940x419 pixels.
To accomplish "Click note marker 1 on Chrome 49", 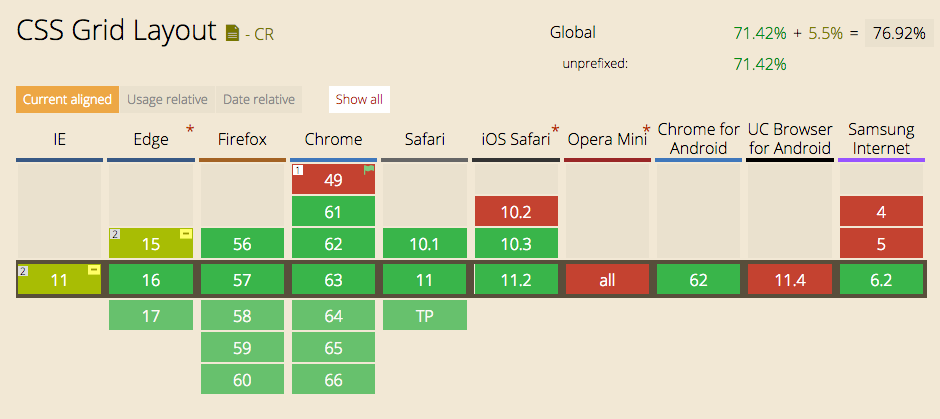I will tap(298, 170).
